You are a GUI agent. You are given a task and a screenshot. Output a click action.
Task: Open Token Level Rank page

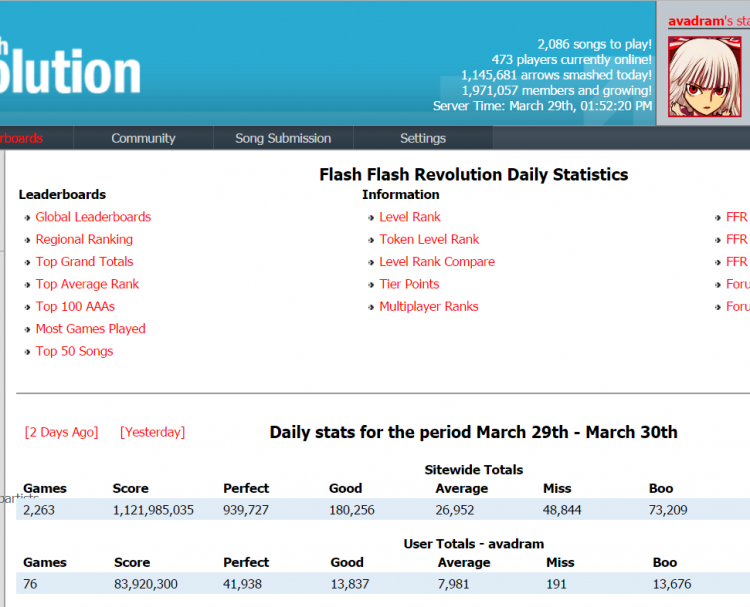coord(429,239)
